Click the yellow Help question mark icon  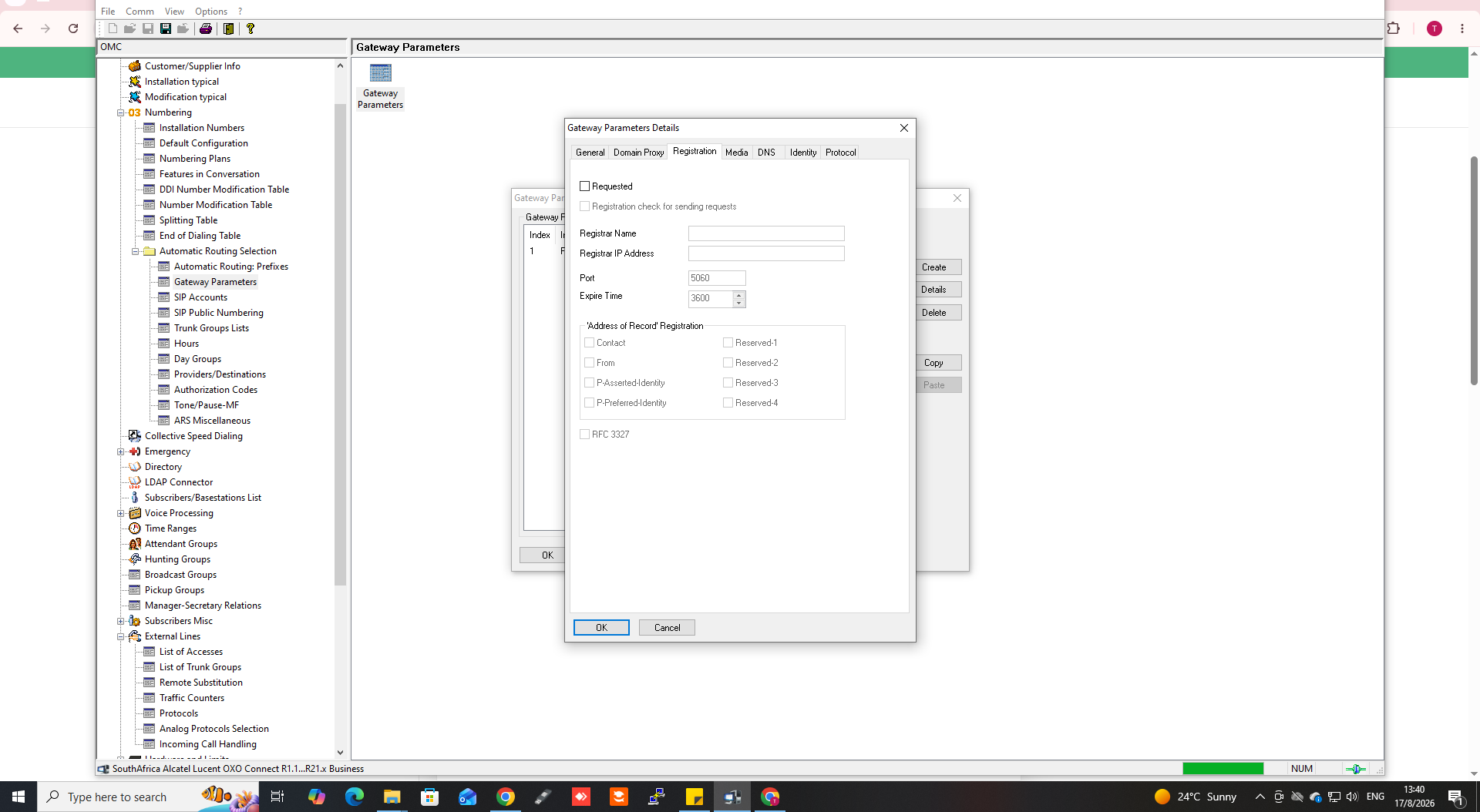tap(251, 29)
